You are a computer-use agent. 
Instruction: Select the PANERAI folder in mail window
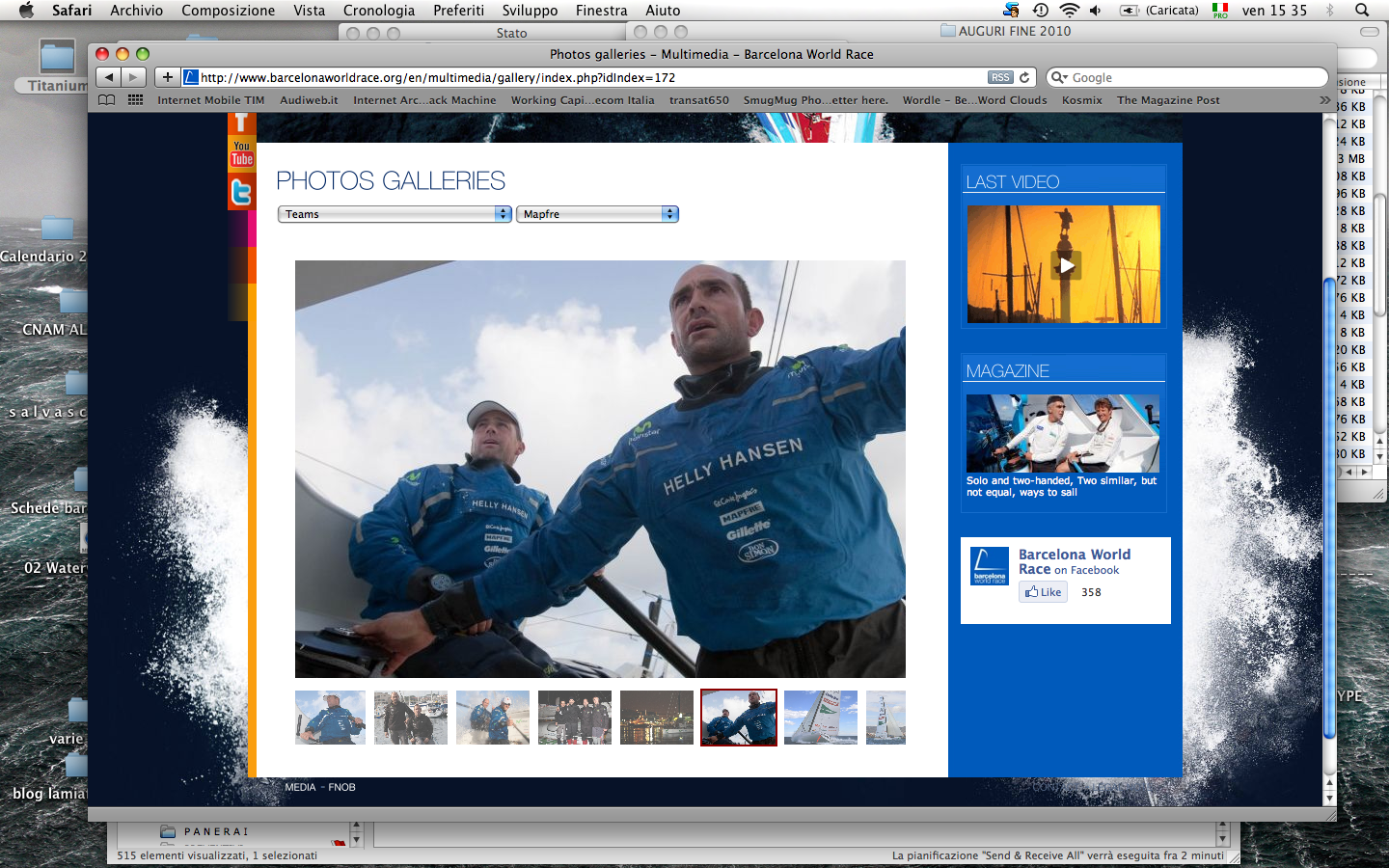(204, 831)
